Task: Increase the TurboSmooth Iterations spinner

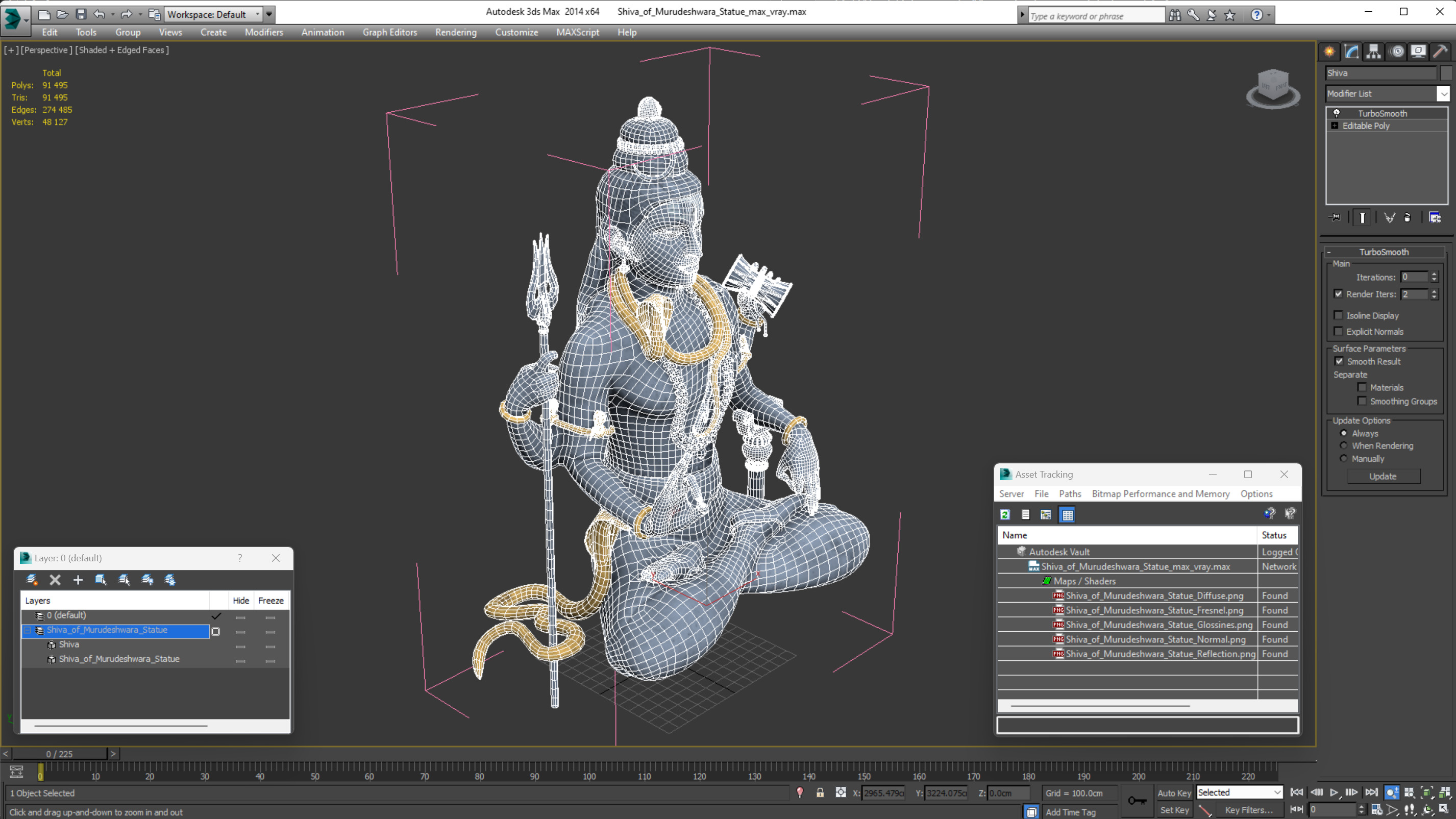Action: pyautogui.click(x=1434, y=274)
